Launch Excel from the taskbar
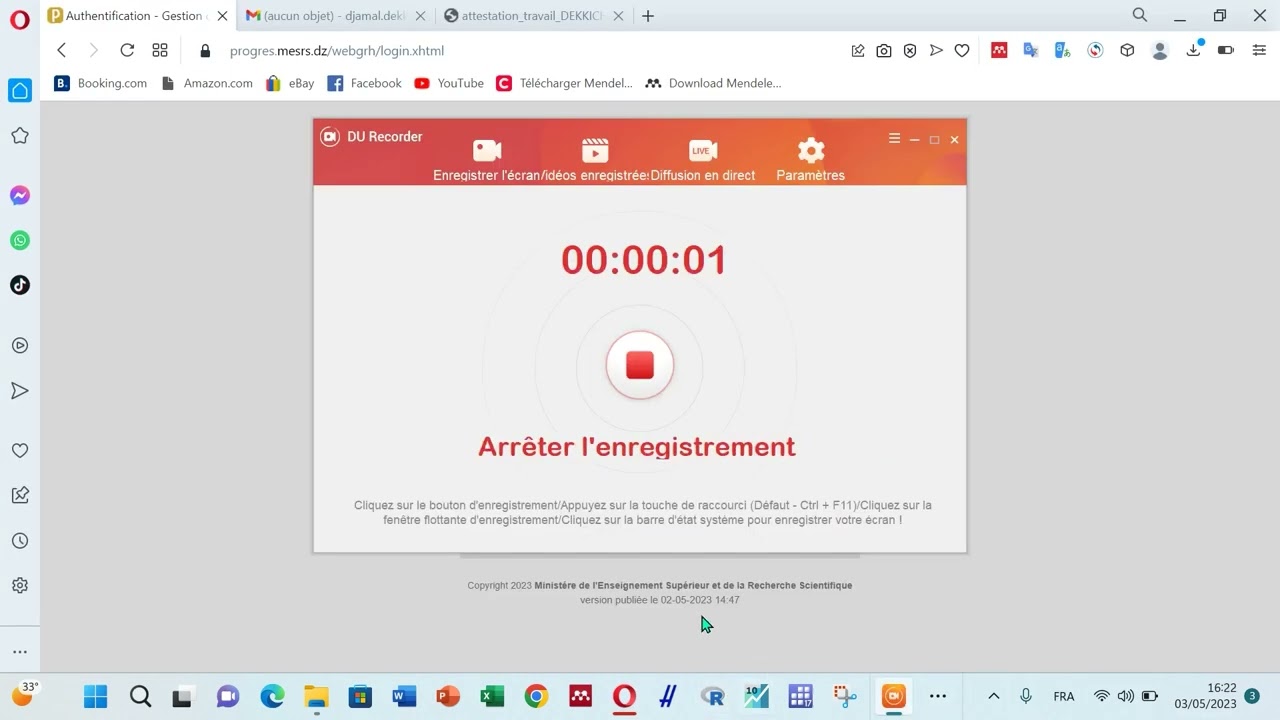The width and height of the screenshot is (1280, 720). point(492,696)
